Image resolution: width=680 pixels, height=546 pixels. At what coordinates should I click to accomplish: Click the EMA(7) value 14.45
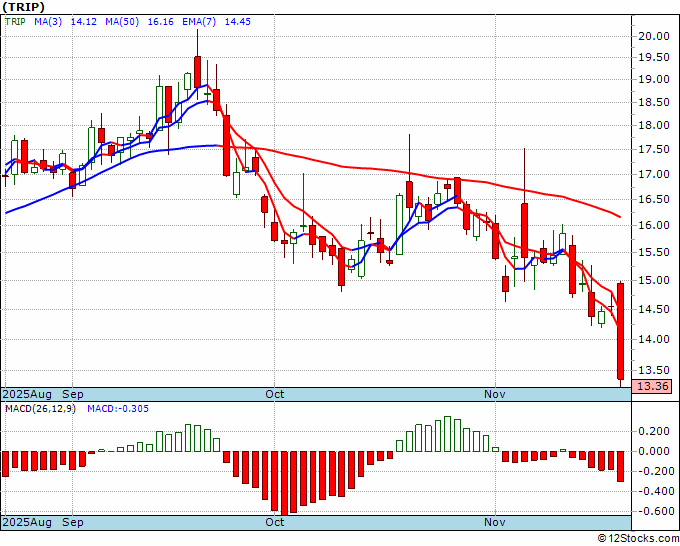click(238, 21)
